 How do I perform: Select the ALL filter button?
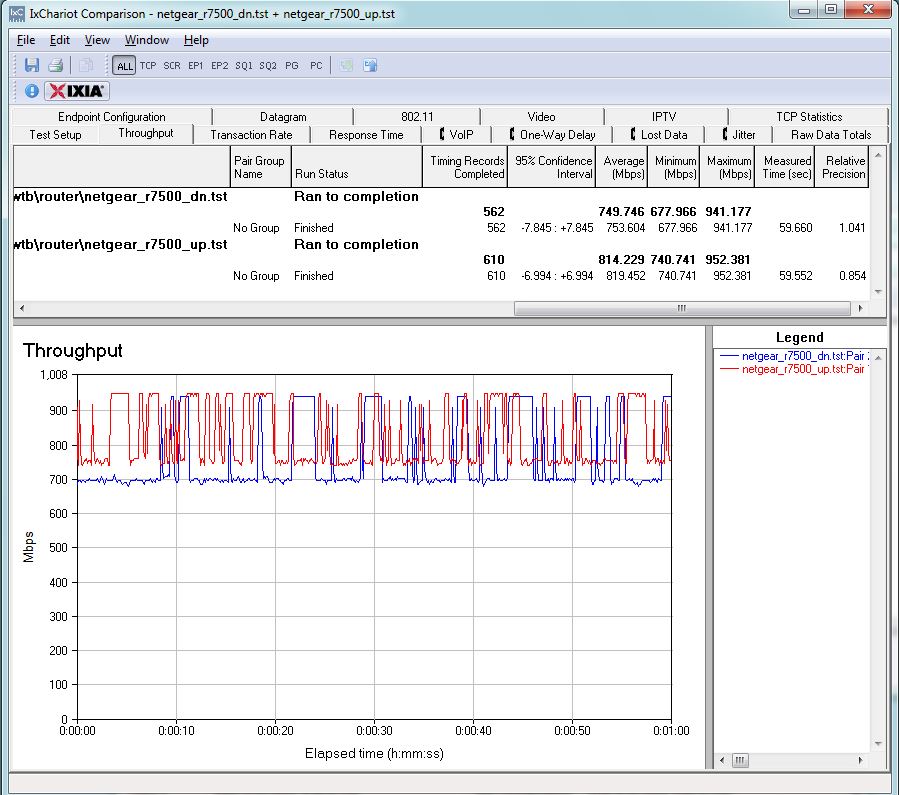124,66
